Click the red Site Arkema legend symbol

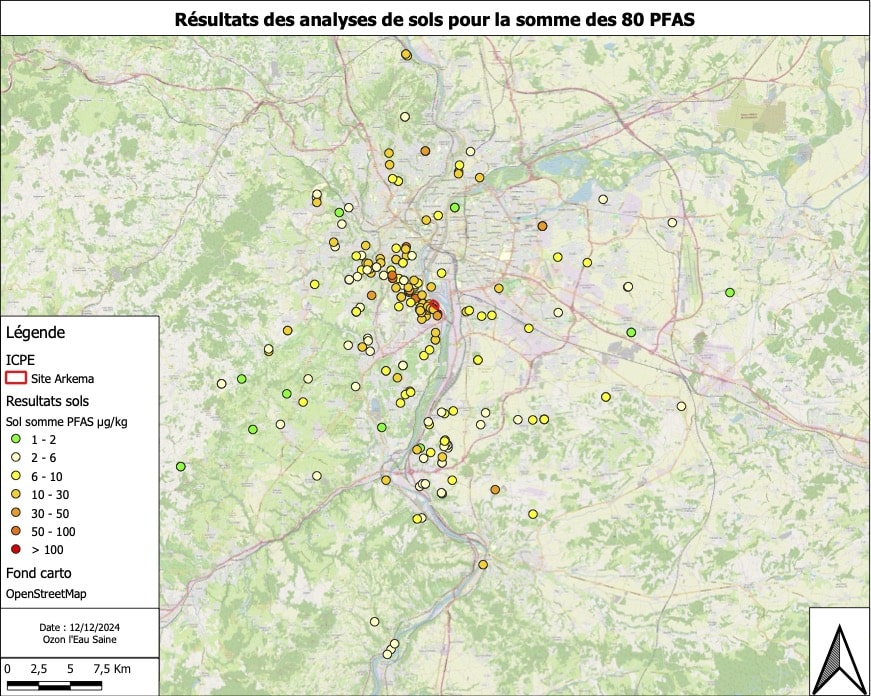pyautogui.click(x=16, y=379)
